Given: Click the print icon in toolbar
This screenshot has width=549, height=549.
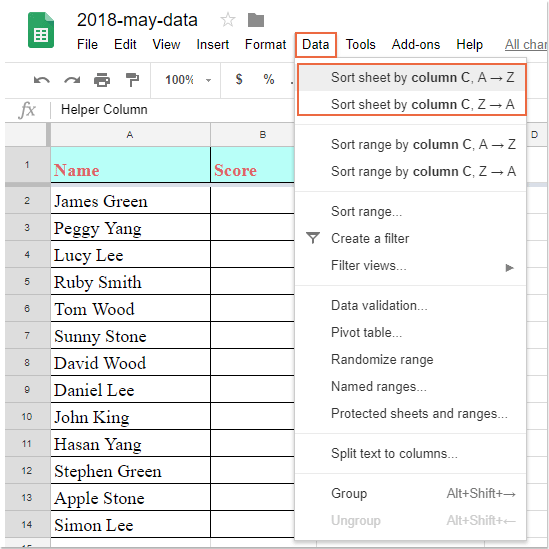Looking at the screenshot, I should (x=102, y=80).
